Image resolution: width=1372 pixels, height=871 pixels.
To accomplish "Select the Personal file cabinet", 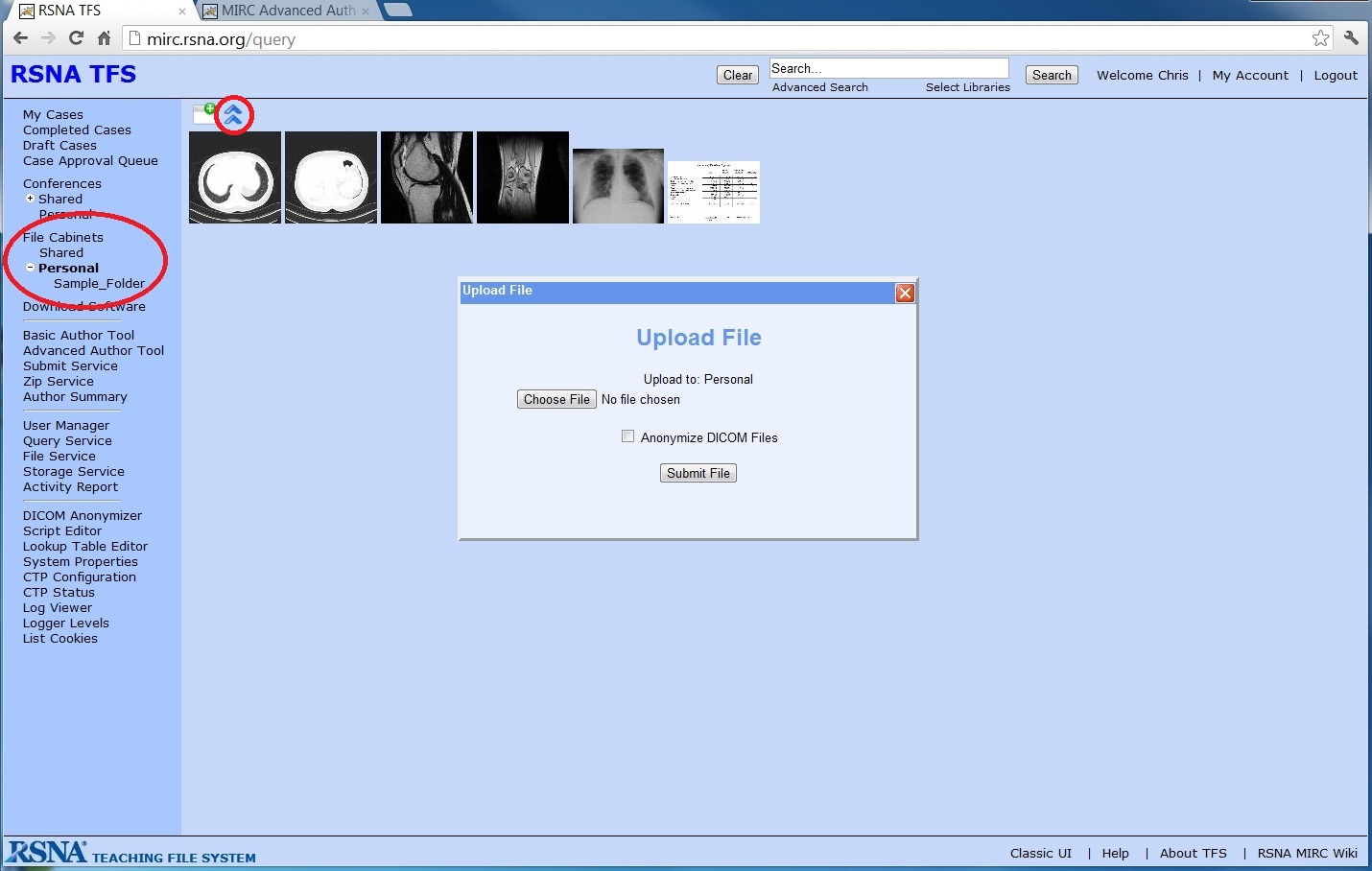I will [68, 268].
